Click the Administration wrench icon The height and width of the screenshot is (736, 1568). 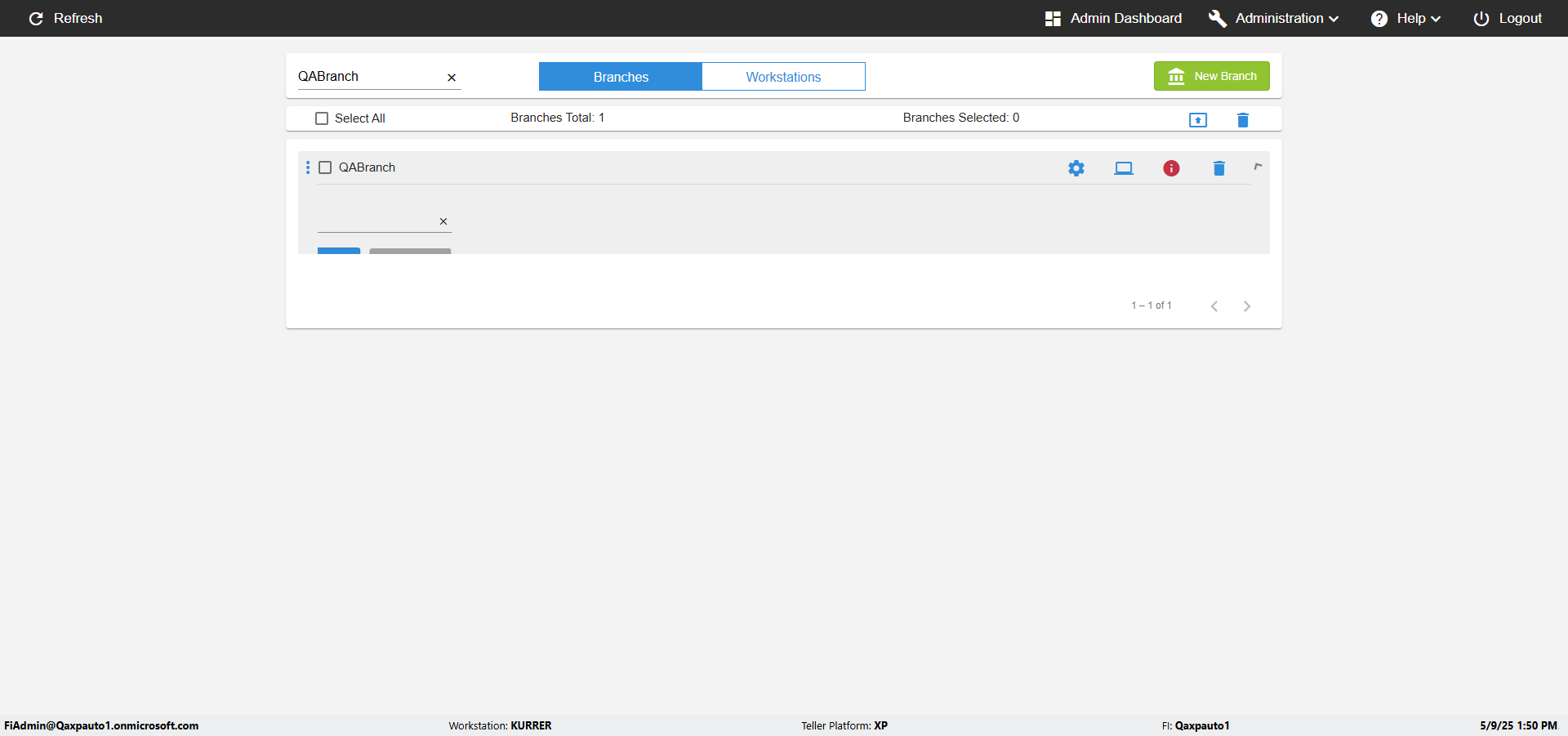click(1218, 19)
